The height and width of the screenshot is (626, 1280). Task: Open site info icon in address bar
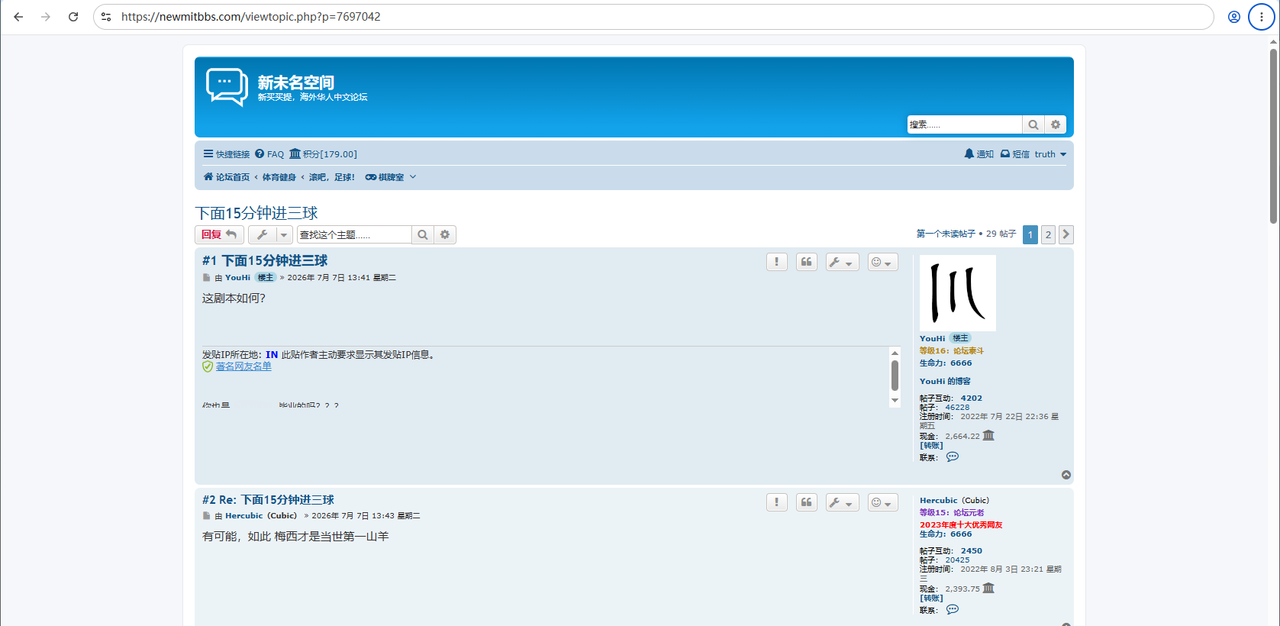(x=106, y=17)
